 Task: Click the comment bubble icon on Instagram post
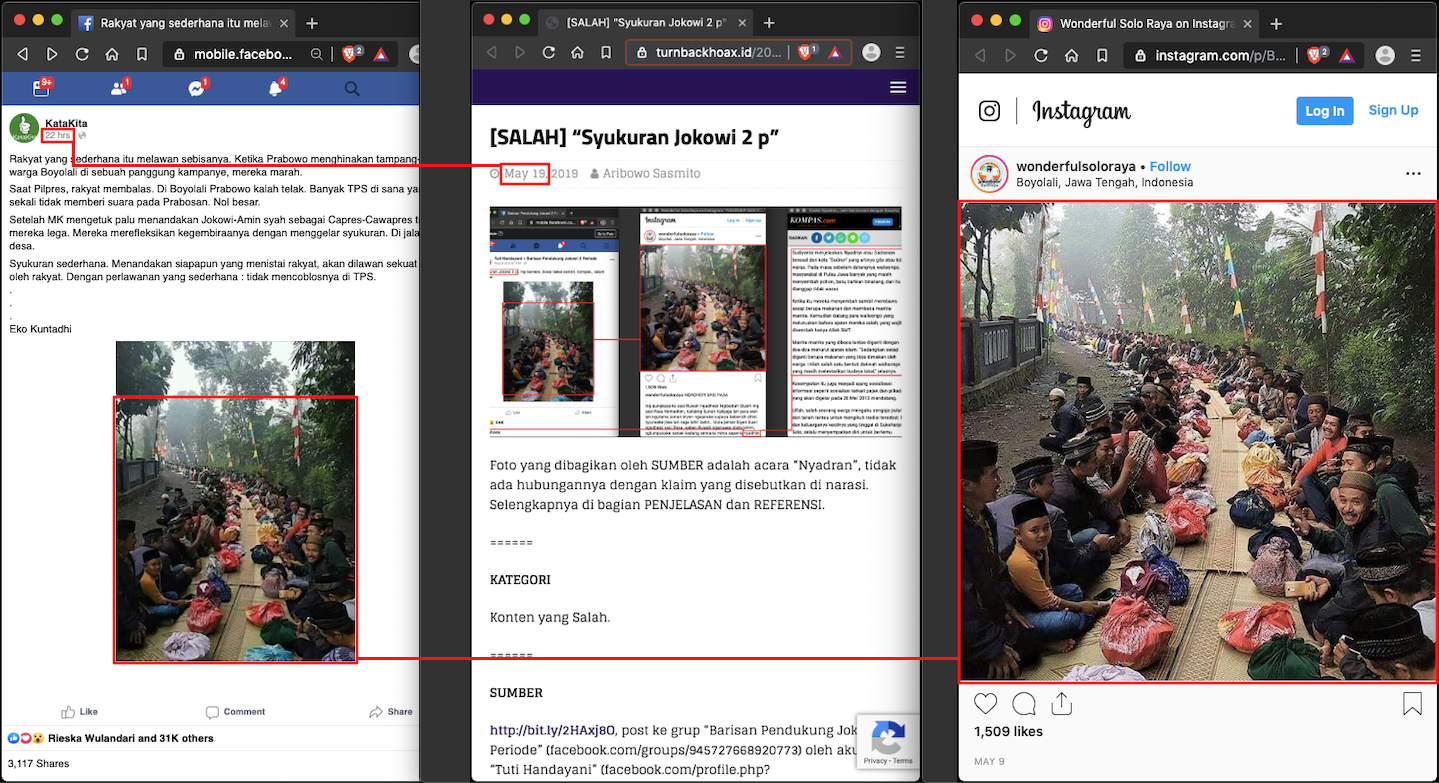pos(1024,704)
